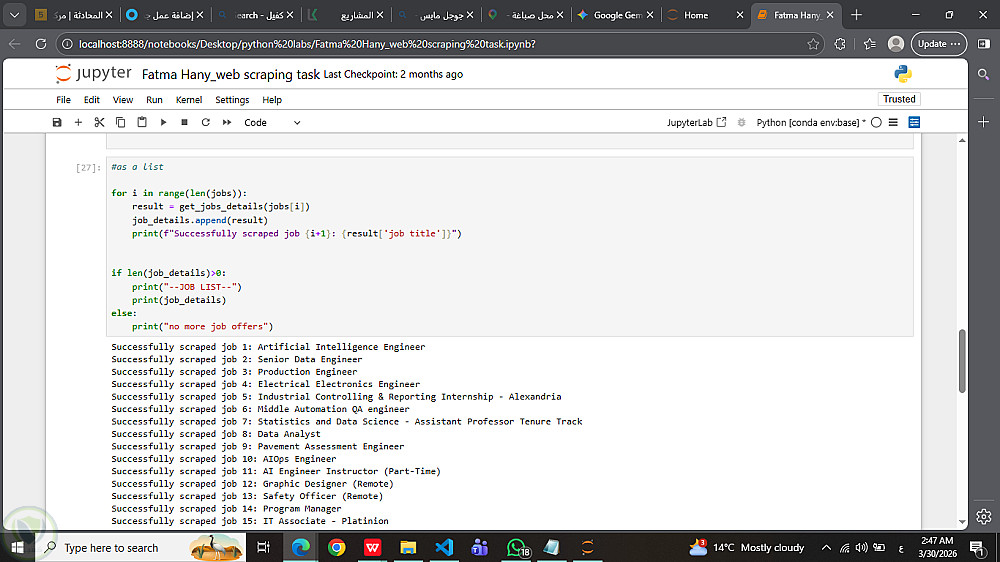
Task: Add item to Edge sidebar plus
Action: tap(983, 122)
